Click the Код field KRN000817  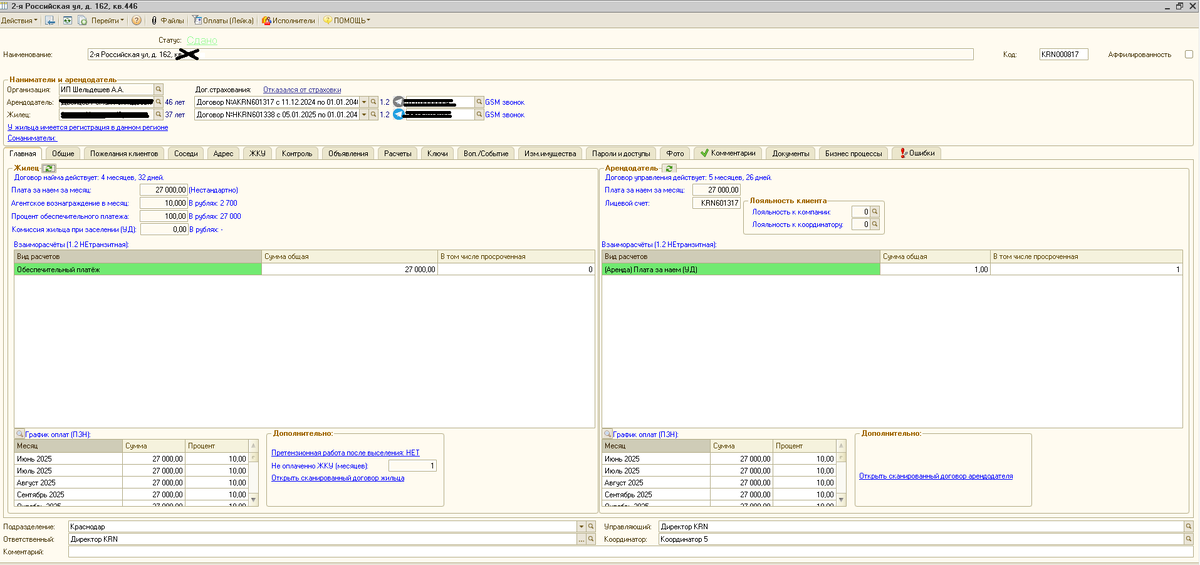click(x=1064, y=55)
